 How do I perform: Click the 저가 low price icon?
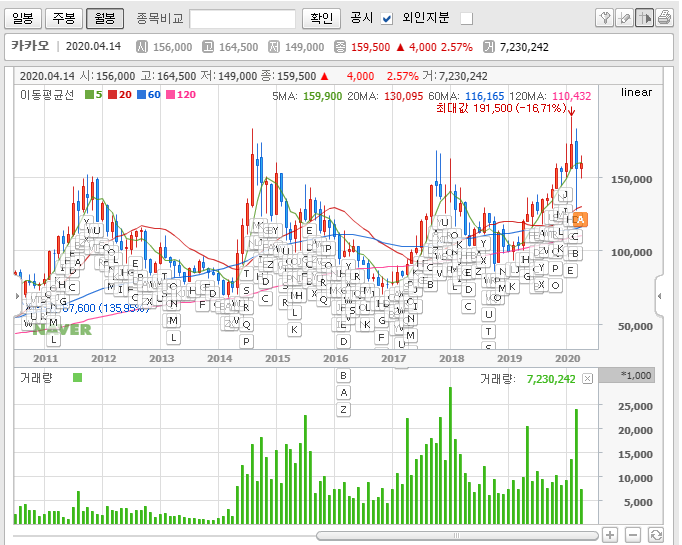[x=274, y=47]
